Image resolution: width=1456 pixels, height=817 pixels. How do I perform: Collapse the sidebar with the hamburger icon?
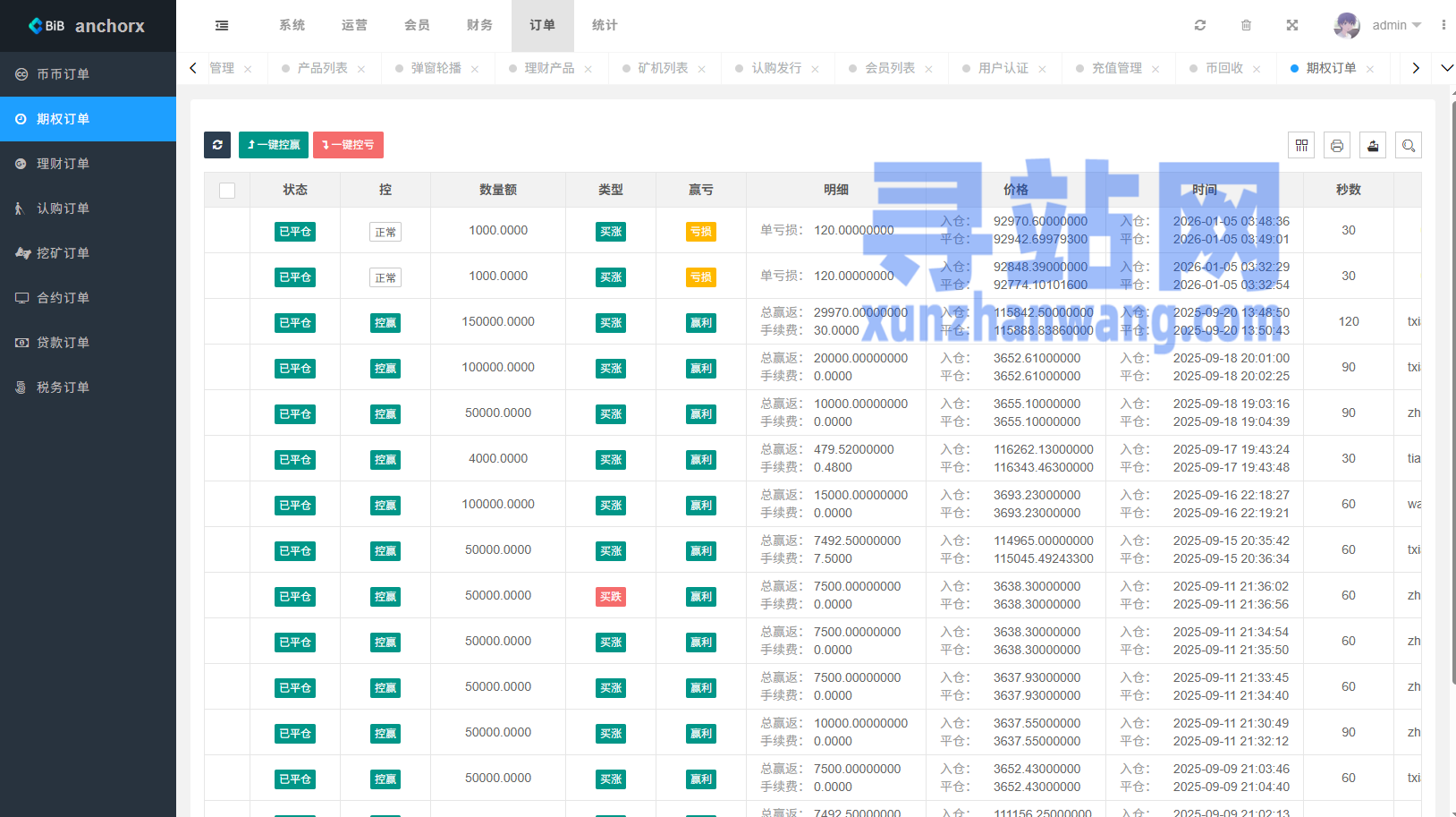click(222, 26)
